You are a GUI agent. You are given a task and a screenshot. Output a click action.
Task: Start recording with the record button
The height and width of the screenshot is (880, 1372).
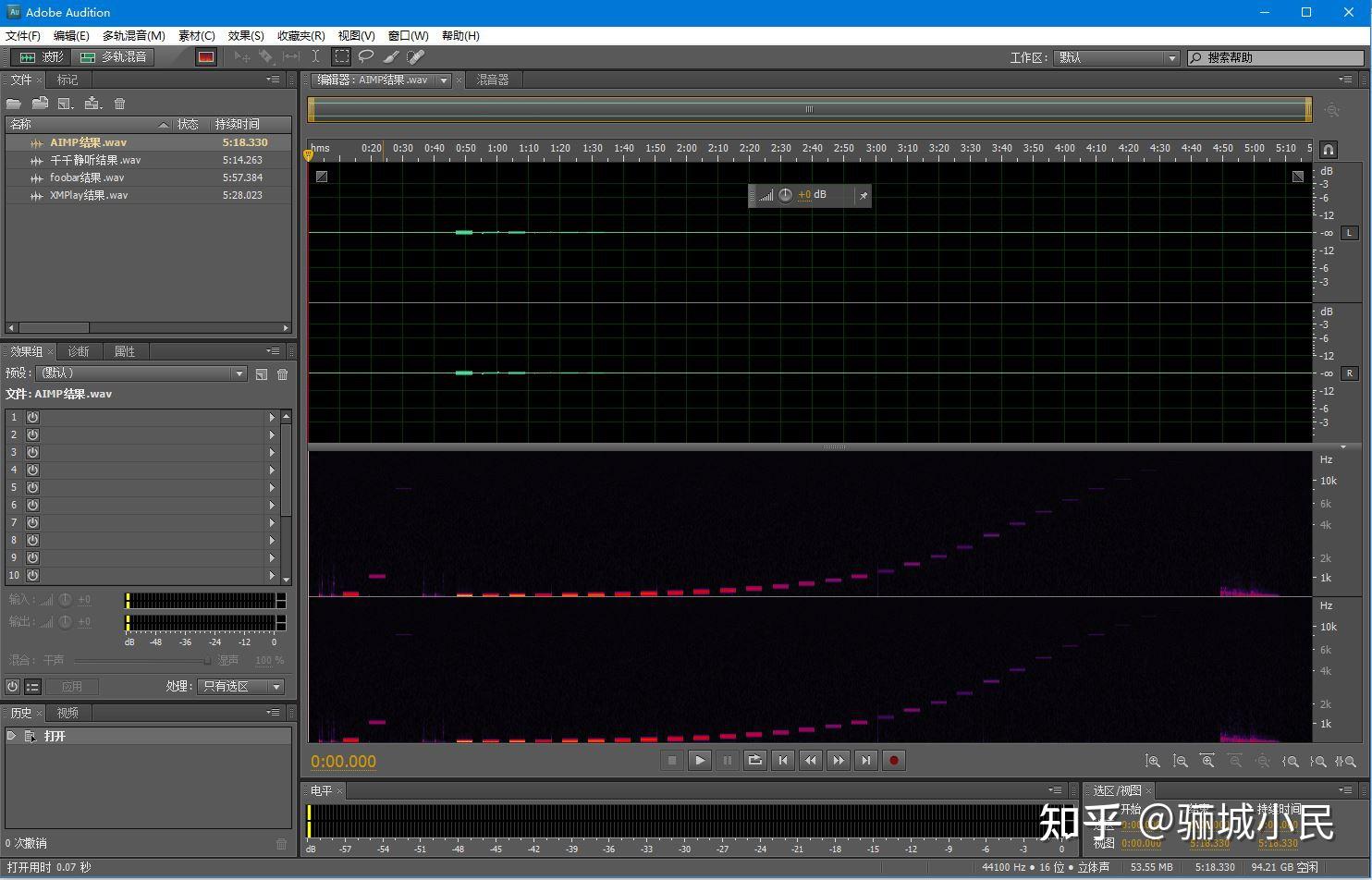(x=893, y=760)
